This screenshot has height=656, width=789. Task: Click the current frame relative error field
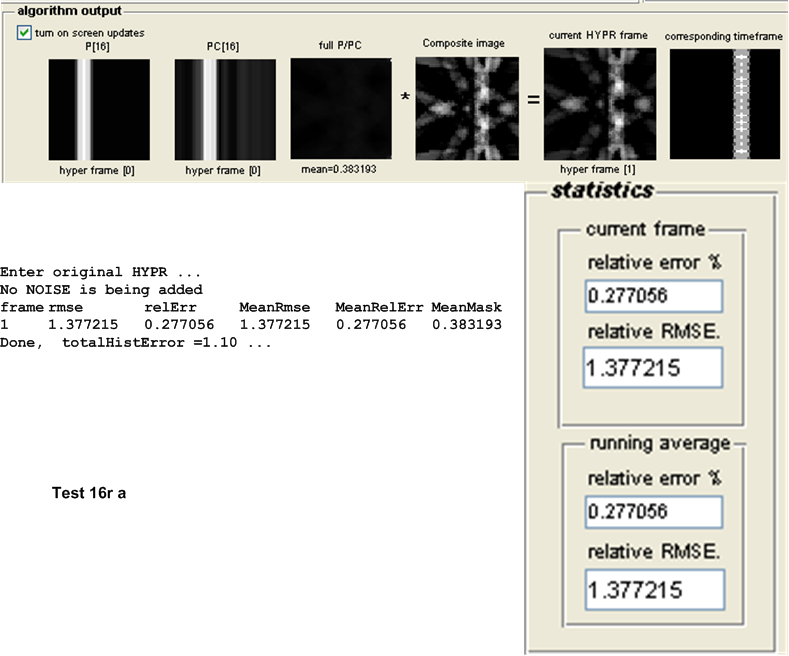pyautogui.click(x=653, y=296)
